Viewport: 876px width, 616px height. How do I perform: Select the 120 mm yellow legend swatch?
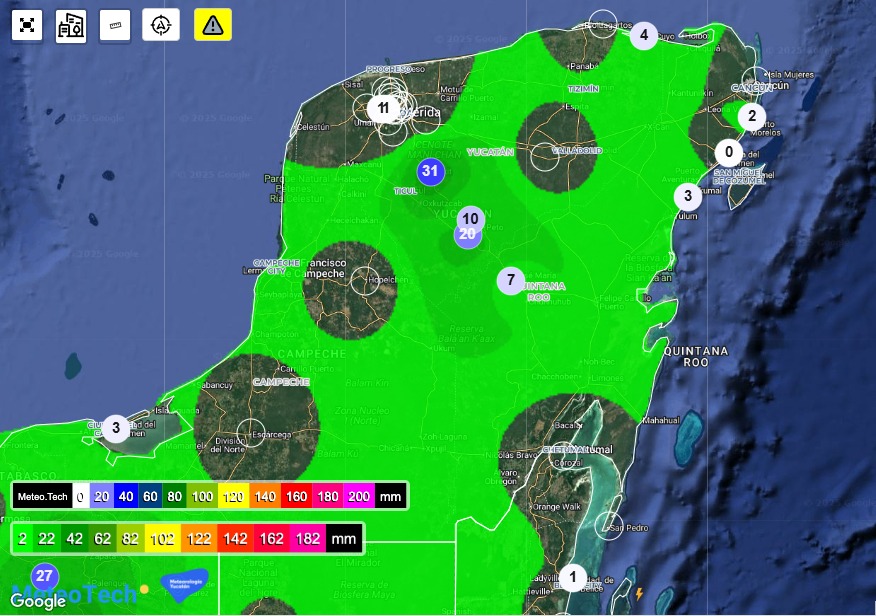click(234, 496)
